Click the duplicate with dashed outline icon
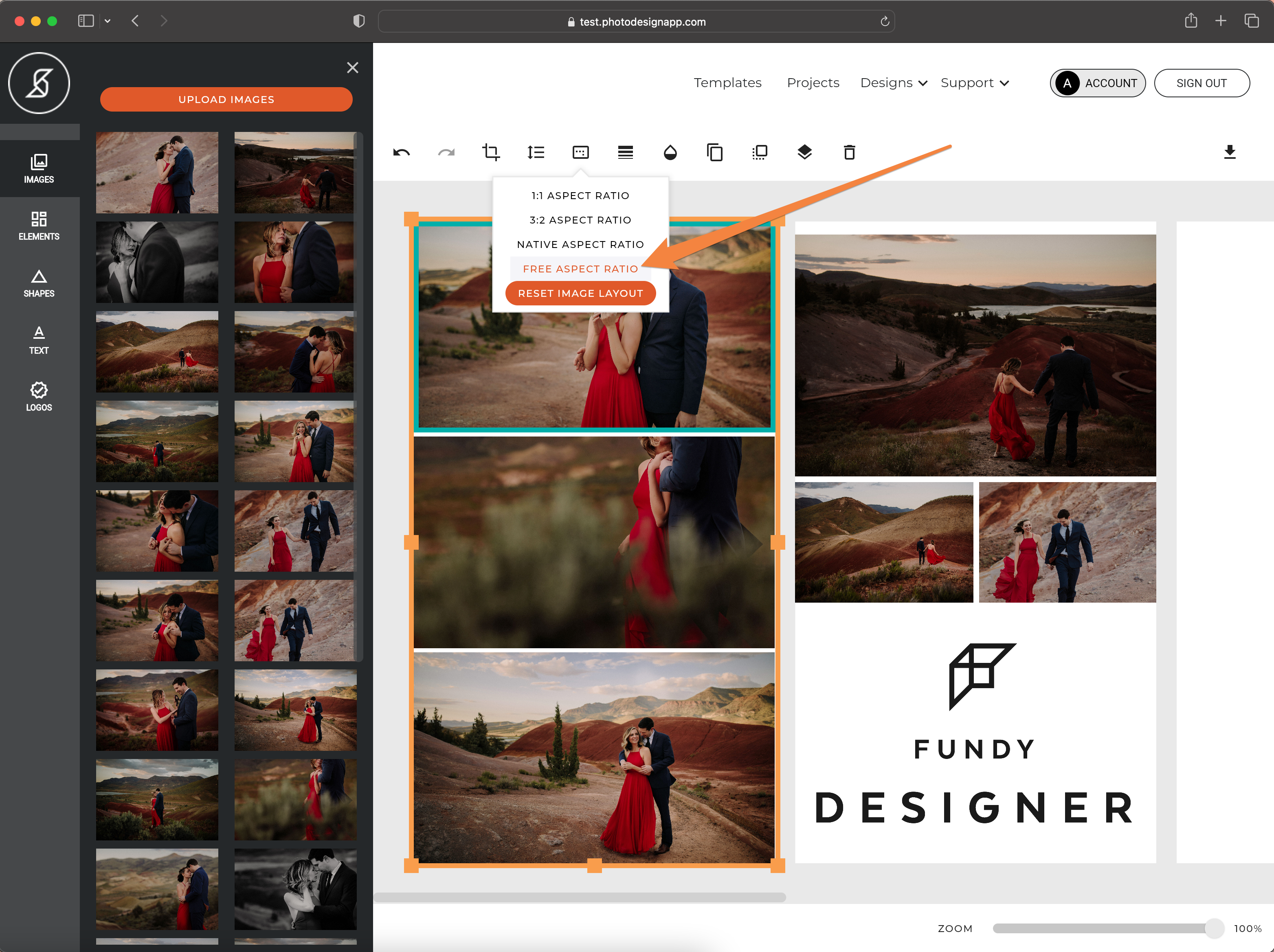 [760, 152]
